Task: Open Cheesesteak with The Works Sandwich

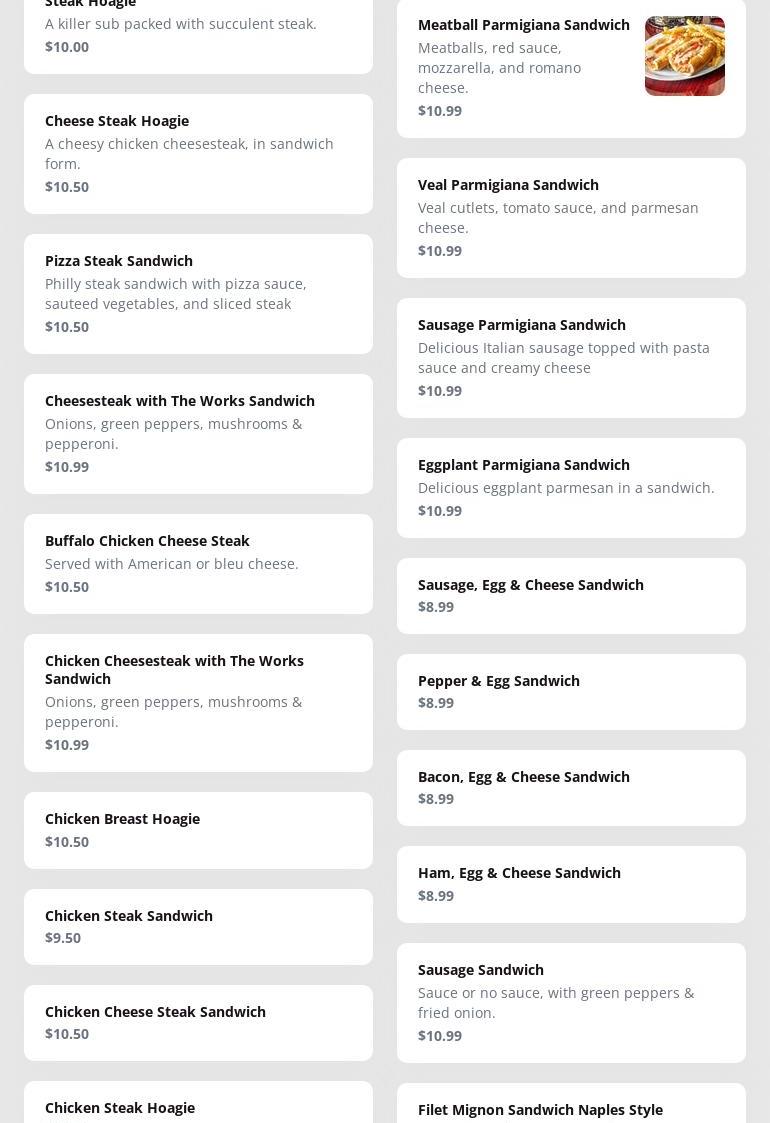Action: [198, 433]
